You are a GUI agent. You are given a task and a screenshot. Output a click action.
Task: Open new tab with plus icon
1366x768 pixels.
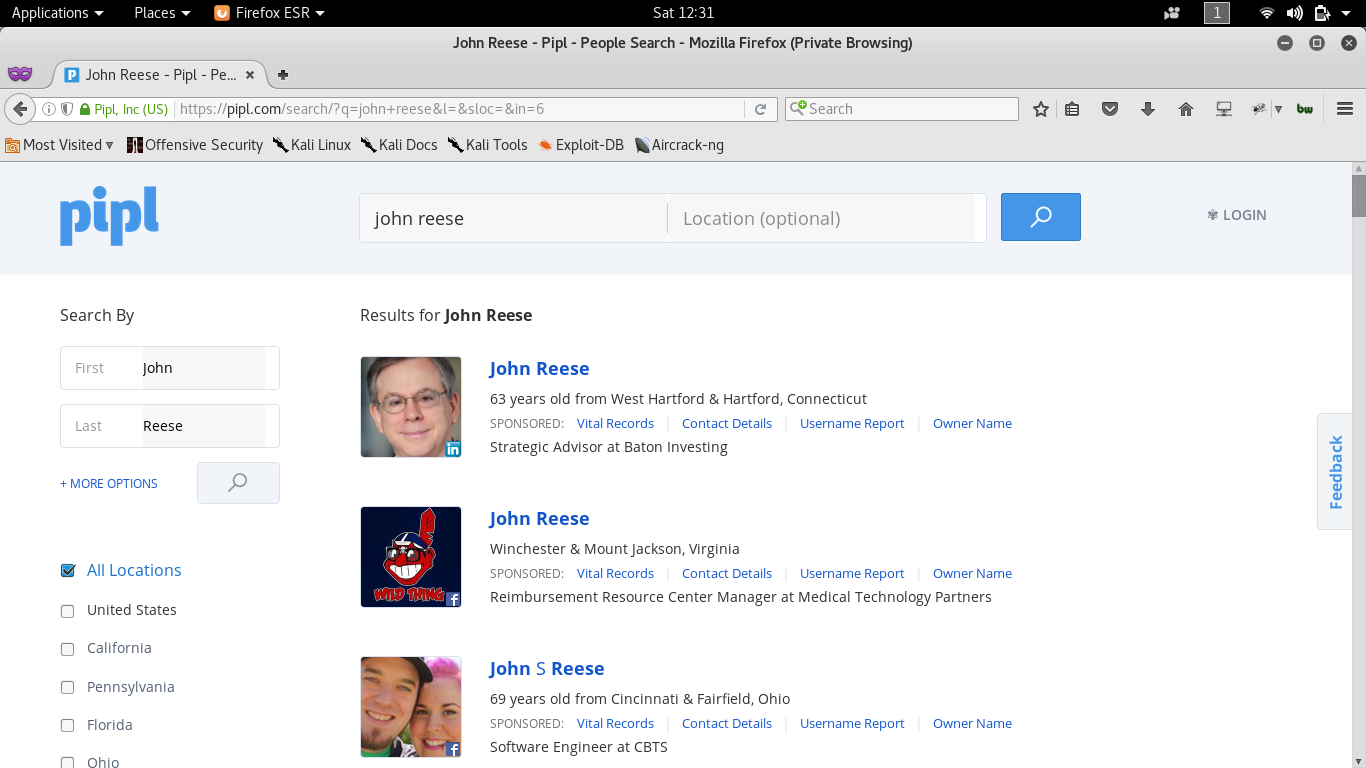click(x=283, y=75)
